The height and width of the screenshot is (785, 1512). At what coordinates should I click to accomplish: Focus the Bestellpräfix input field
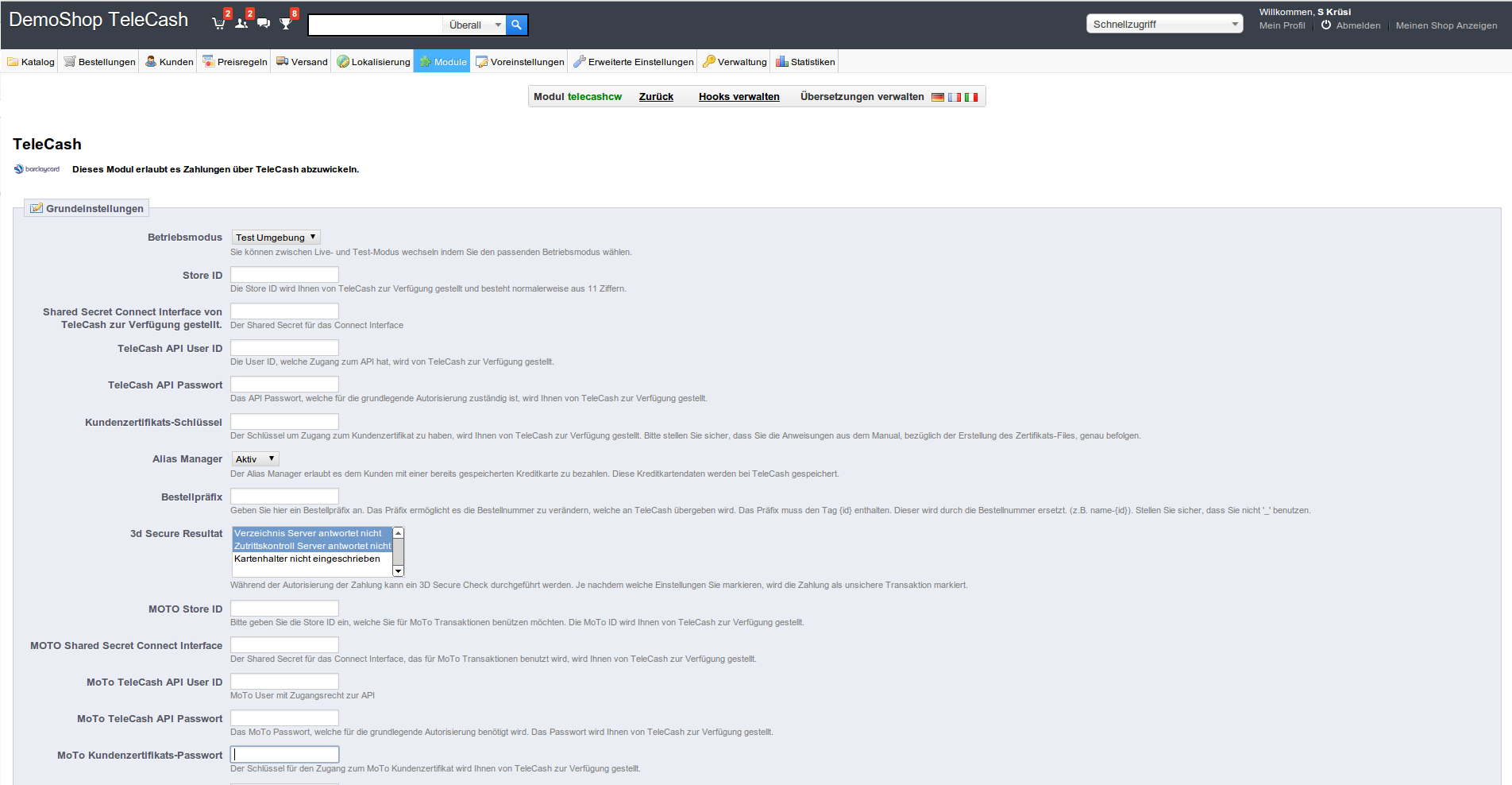pos(284,496)
